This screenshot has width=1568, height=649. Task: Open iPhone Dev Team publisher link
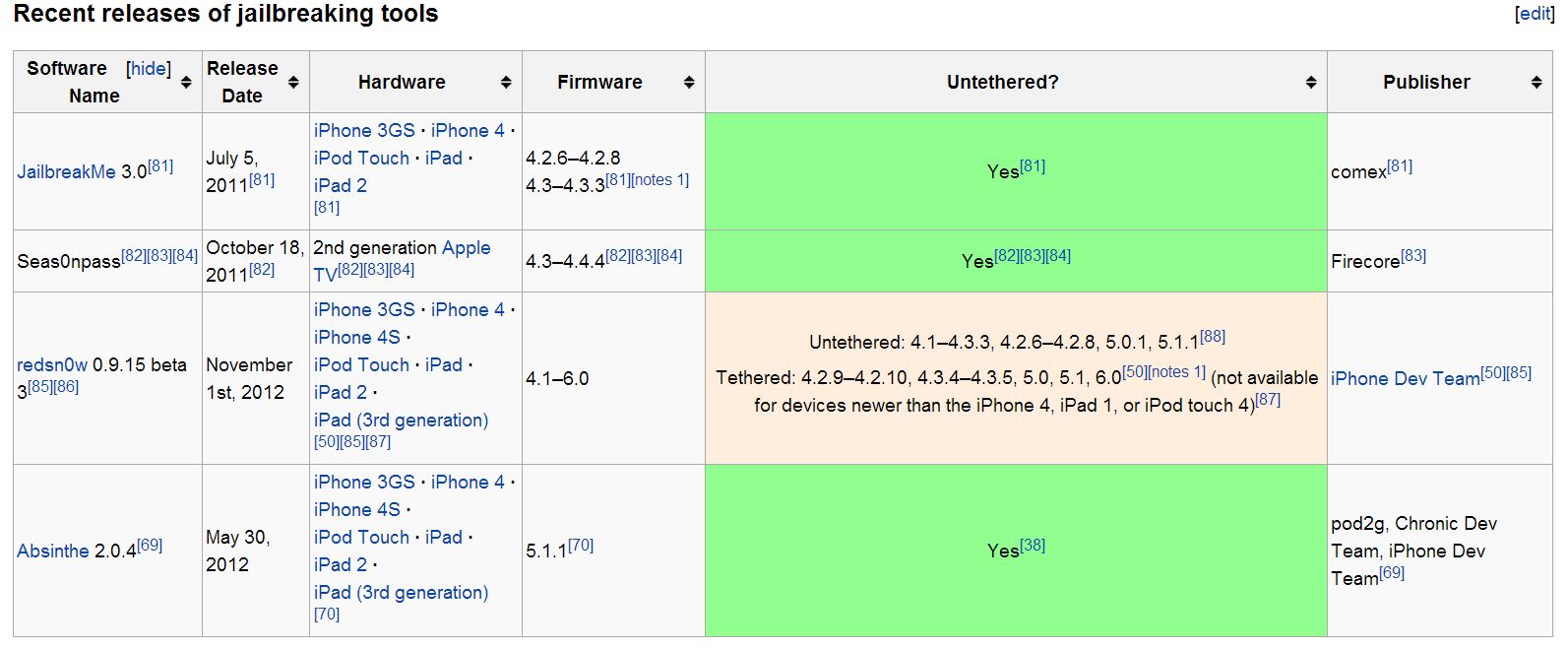click(1405, 378)
